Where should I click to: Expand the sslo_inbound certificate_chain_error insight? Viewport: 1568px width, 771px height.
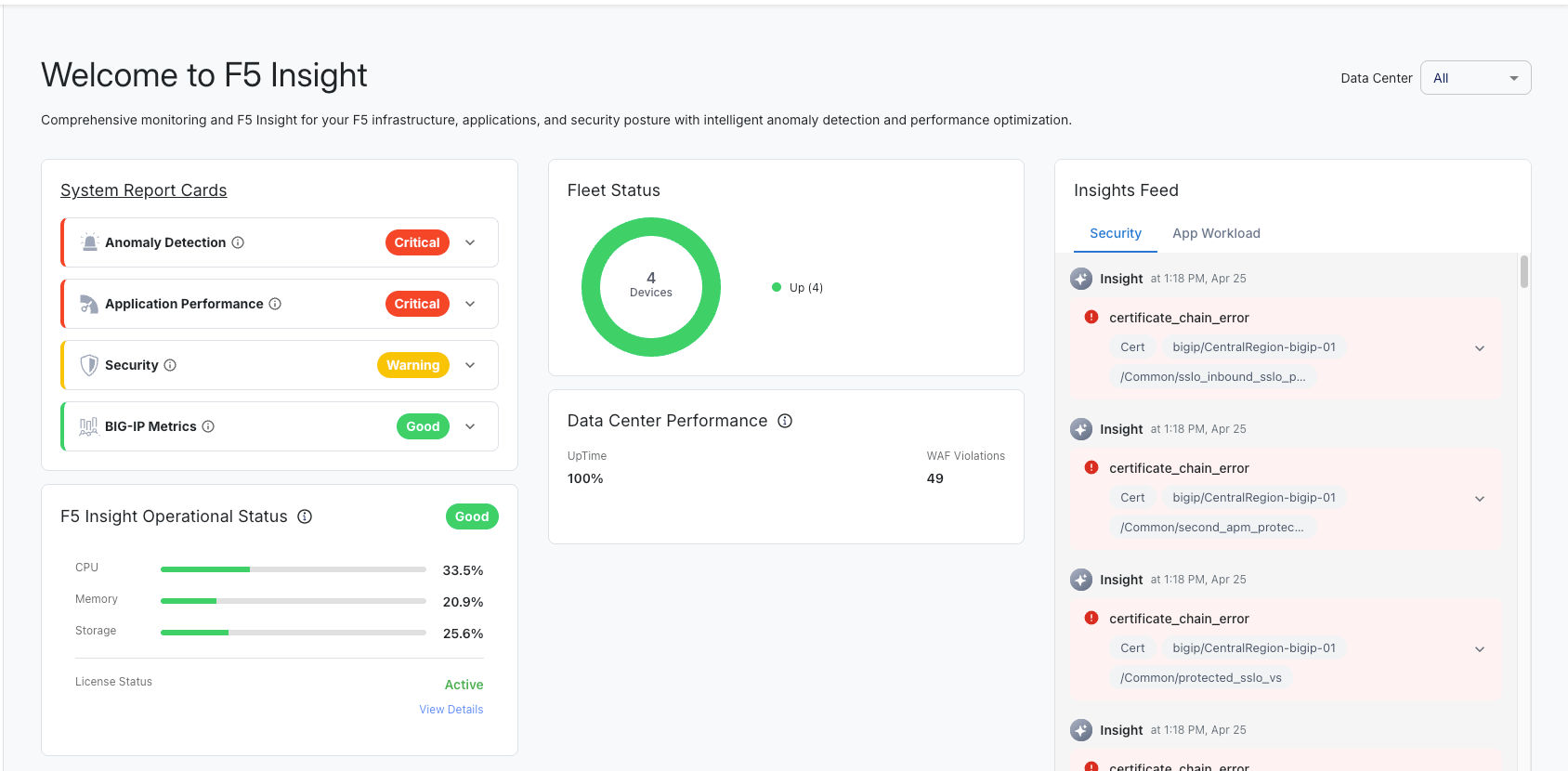pos(1480,348)
